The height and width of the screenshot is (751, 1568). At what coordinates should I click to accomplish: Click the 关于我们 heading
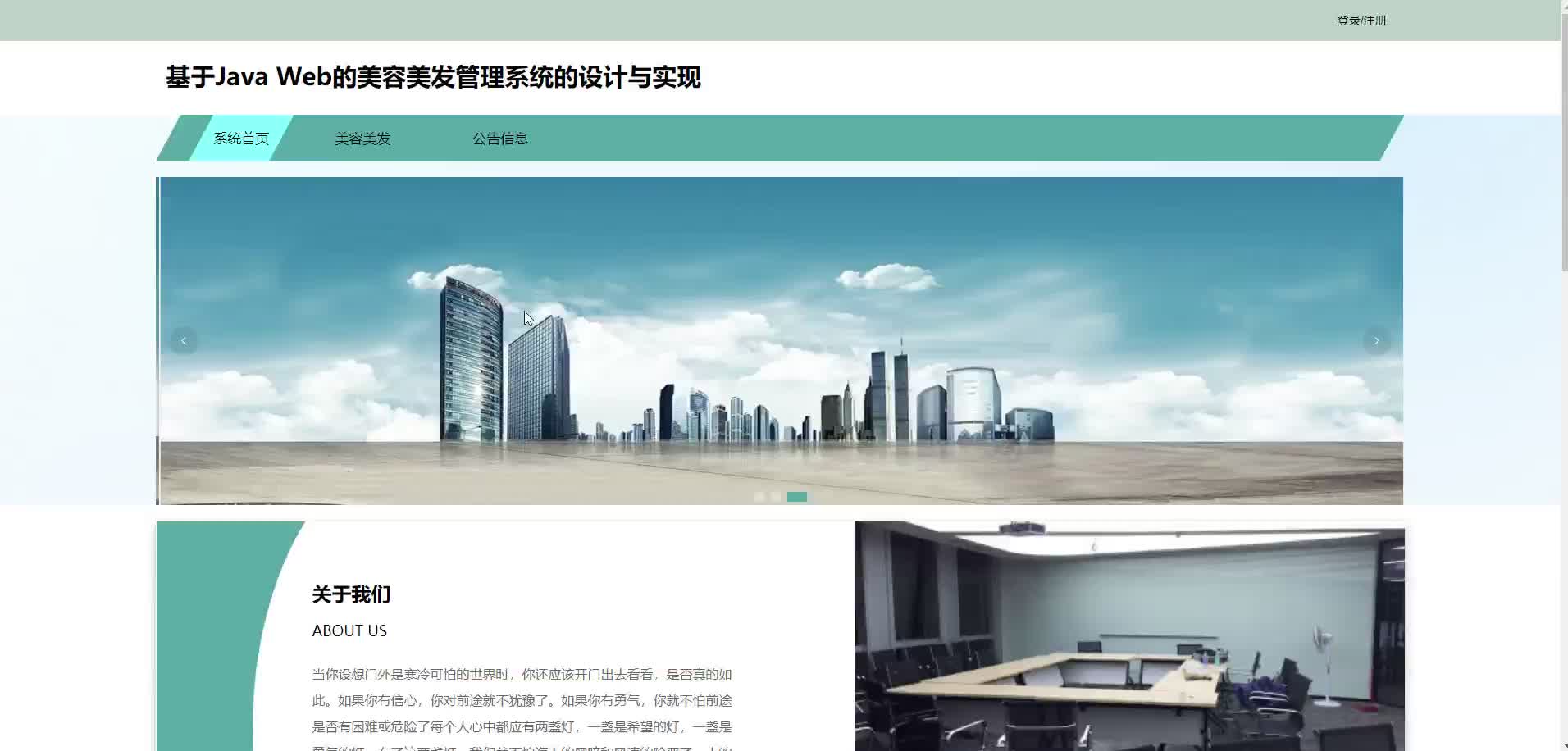[x=351, y=594]
